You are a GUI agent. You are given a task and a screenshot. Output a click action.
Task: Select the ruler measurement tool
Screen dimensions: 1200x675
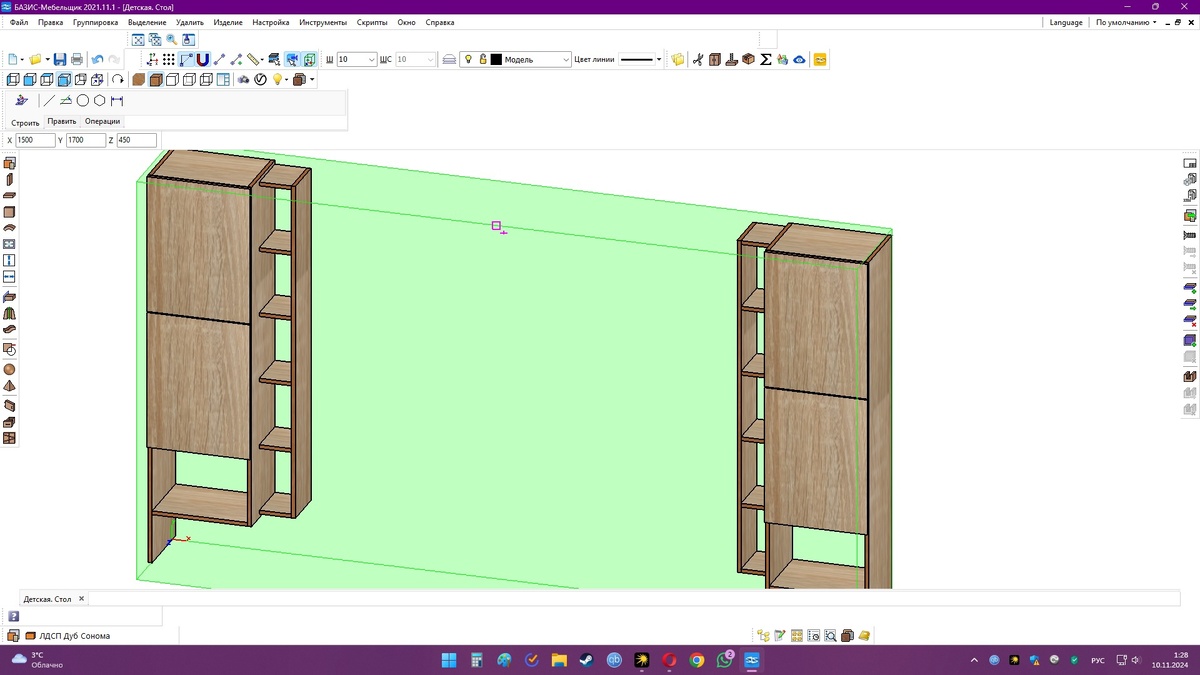254,60
